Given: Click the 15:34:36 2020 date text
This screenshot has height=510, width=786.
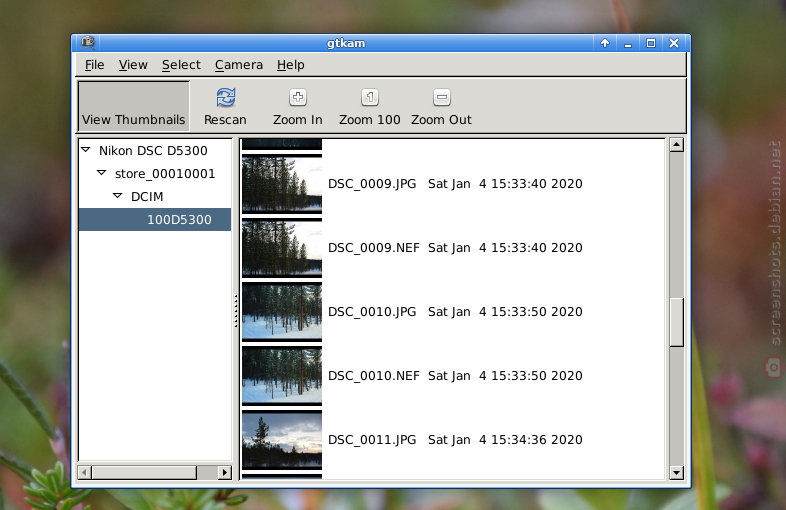Looking at the screenshot, I should tap(537, 440).
